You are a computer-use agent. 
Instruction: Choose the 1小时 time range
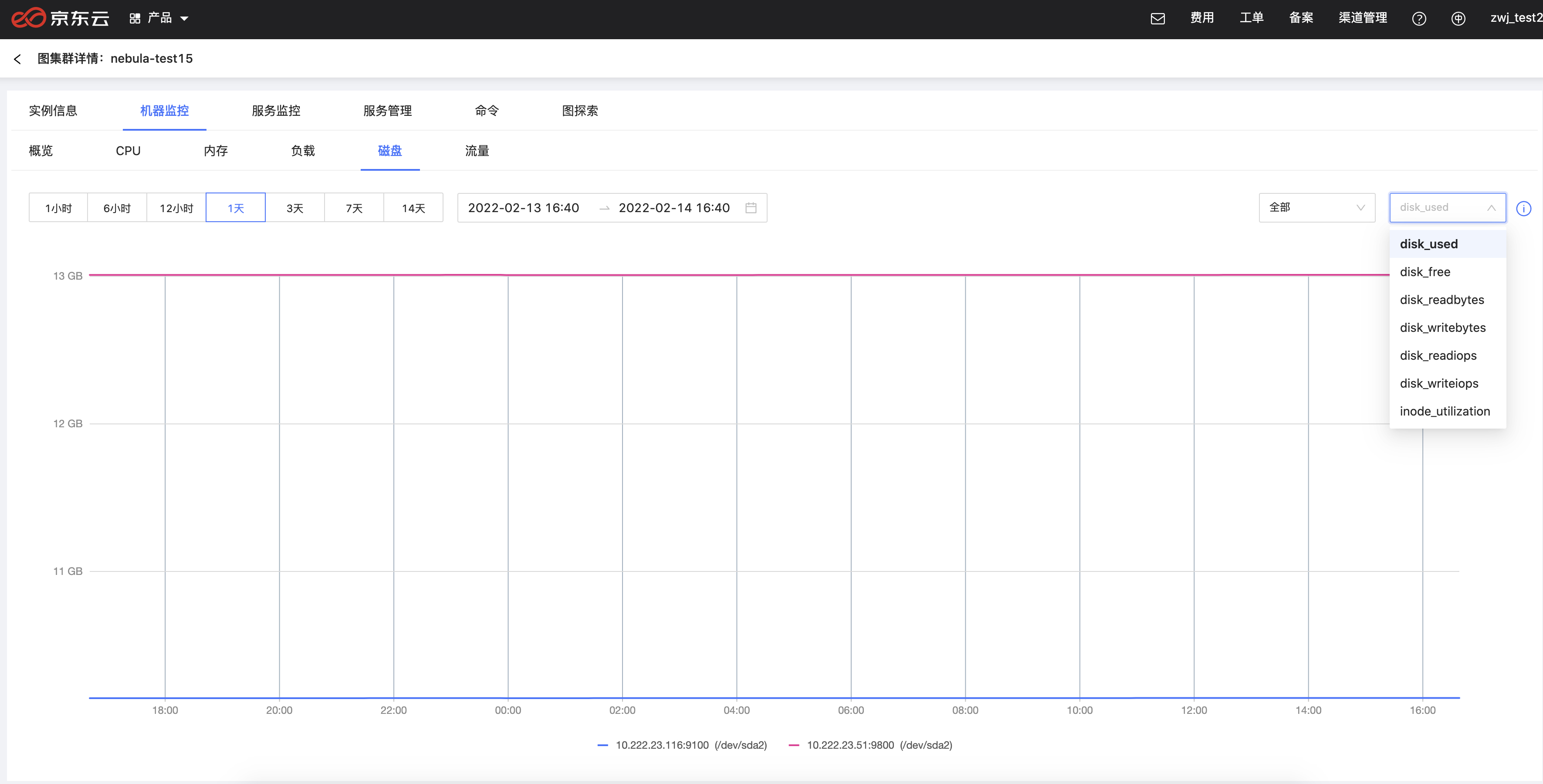pyautogui.click(x=58, y=208)
